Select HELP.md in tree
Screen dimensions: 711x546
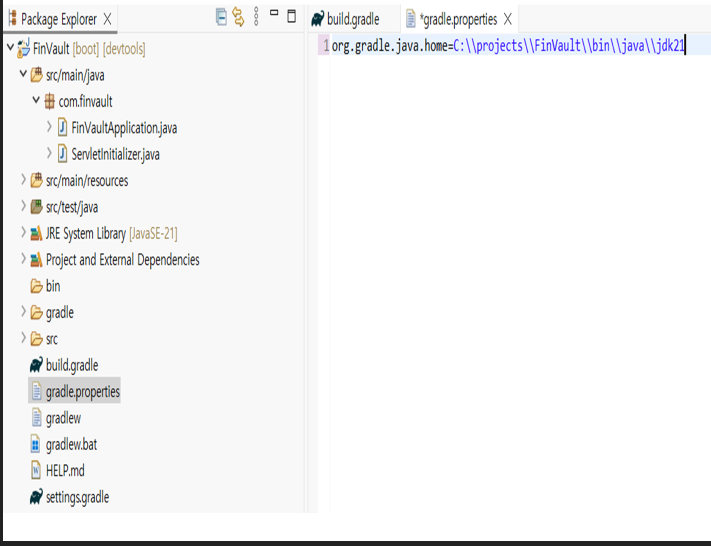tap(65, 470)
